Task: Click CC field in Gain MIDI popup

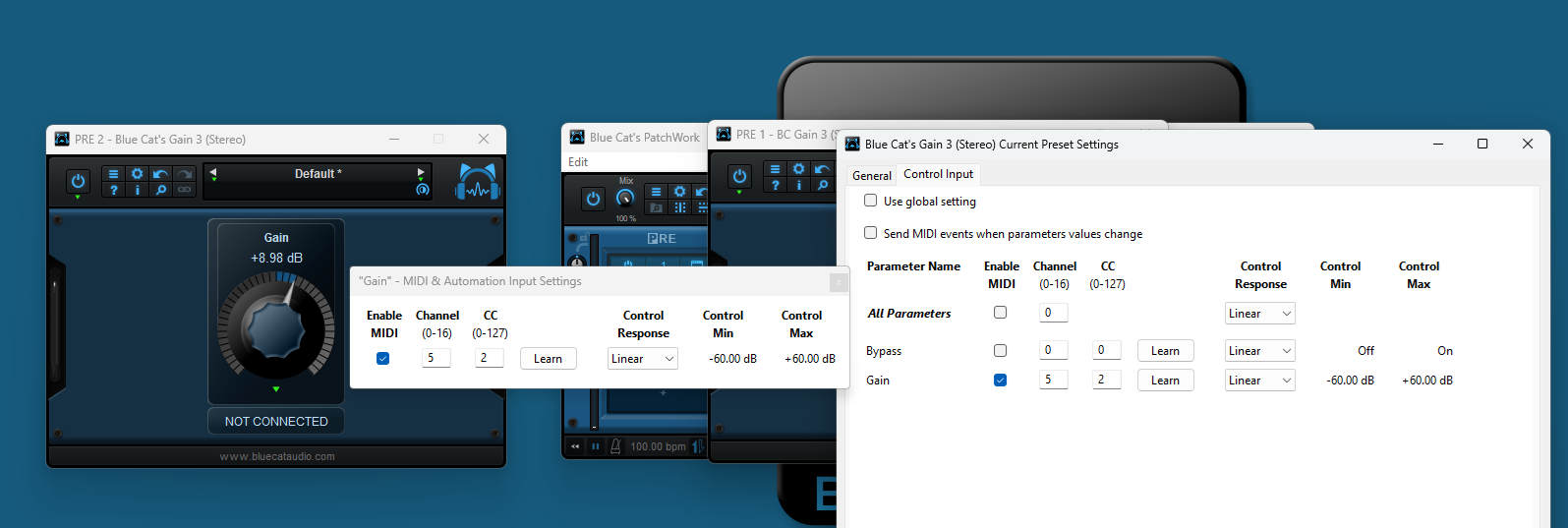Action: click(x=490, y=358)
